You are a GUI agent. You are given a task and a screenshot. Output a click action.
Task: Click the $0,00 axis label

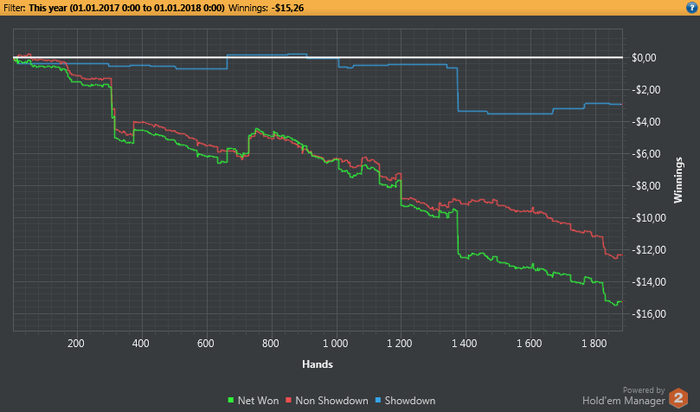(x=644, y=58)
